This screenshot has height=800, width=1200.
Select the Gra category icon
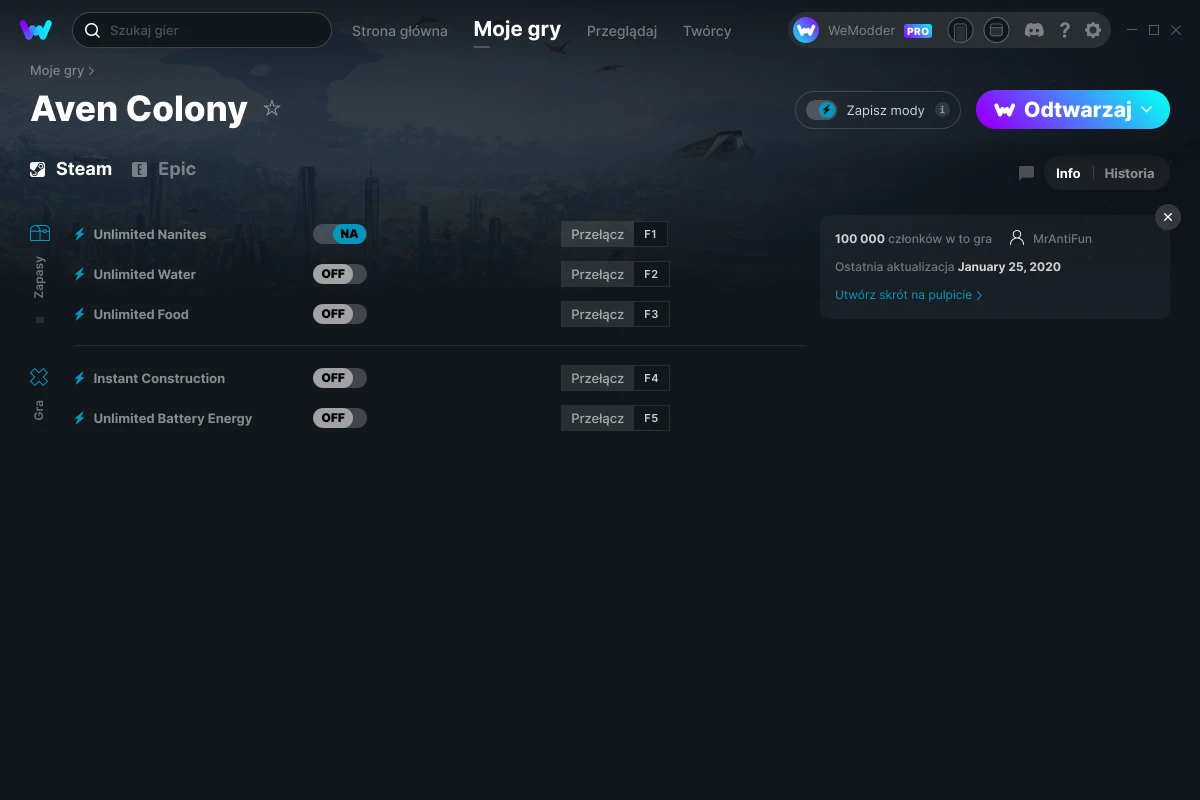[x=39, y=377]
